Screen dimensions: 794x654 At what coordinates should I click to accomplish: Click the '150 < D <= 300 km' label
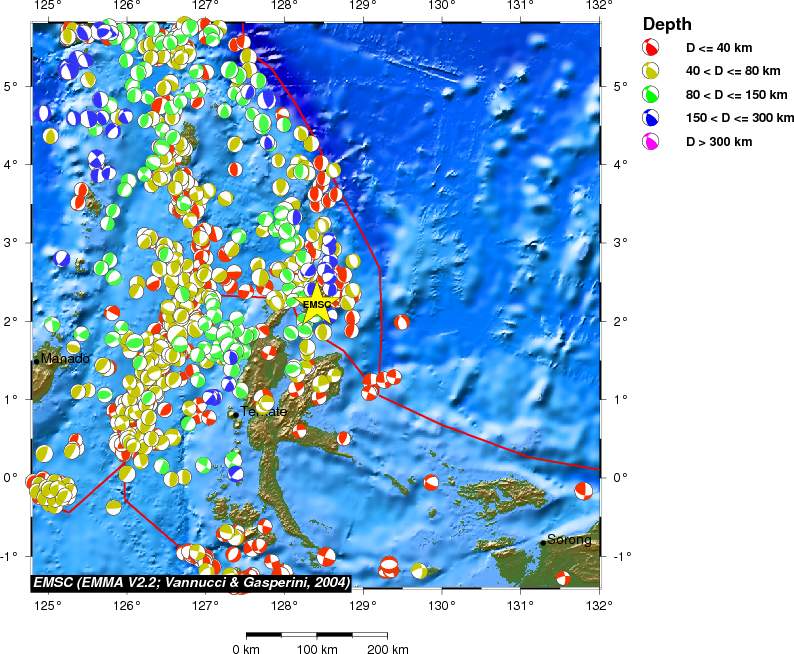pyautogui.click(x=740, y=118)
